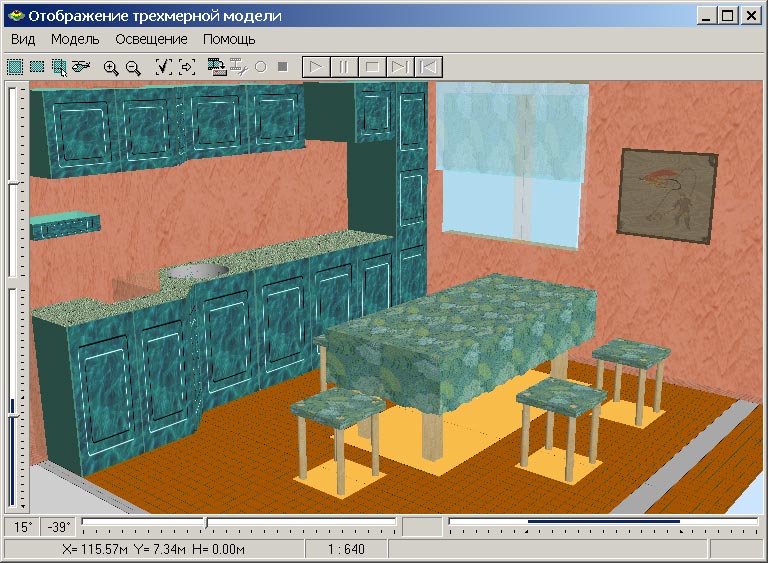
Task: Minimize the 3D model window
Action: [706, 16]
